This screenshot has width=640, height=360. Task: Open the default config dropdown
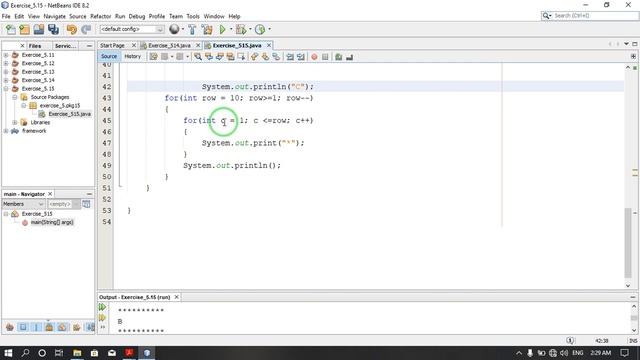[x=132, y=29]
